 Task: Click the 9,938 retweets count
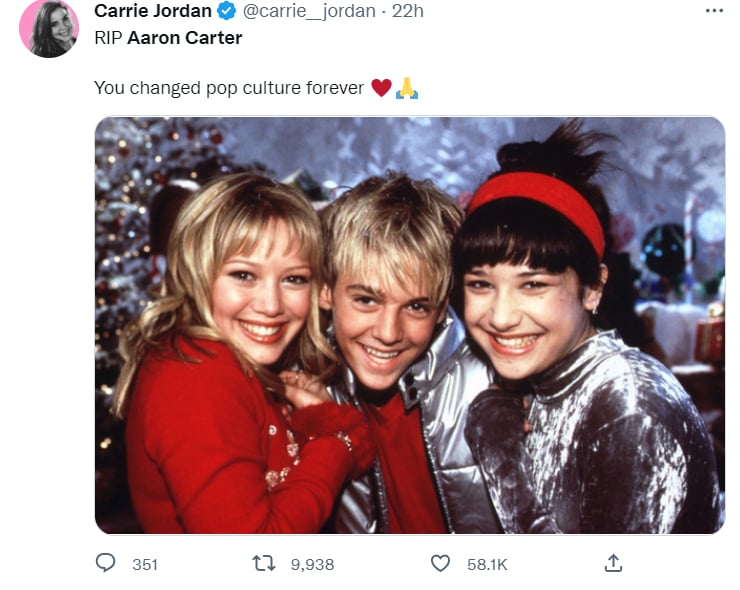[312, 565]
